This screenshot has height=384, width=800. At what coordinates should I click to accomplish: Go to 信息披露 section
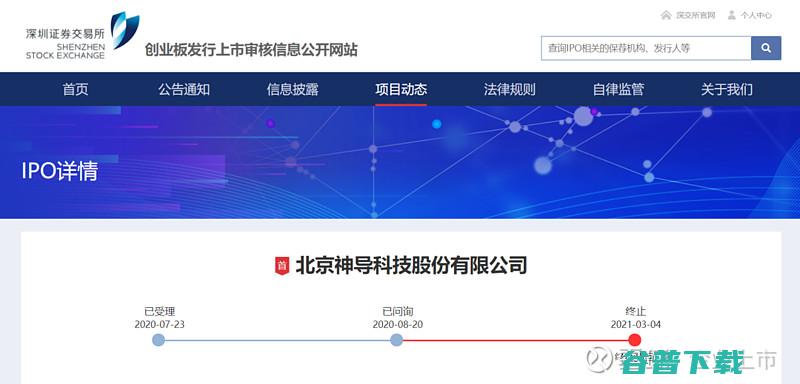point(292,89)
